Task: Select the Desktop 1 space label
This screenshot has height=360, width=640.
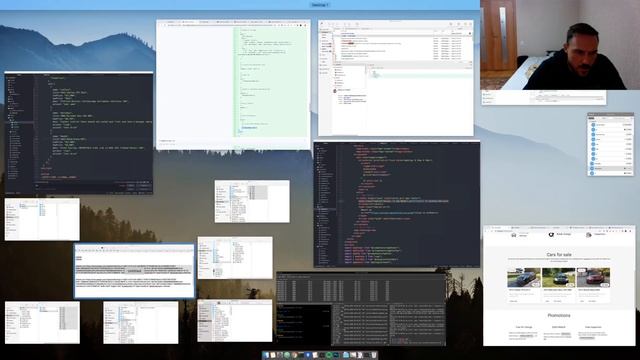Action: pos(320,5)
